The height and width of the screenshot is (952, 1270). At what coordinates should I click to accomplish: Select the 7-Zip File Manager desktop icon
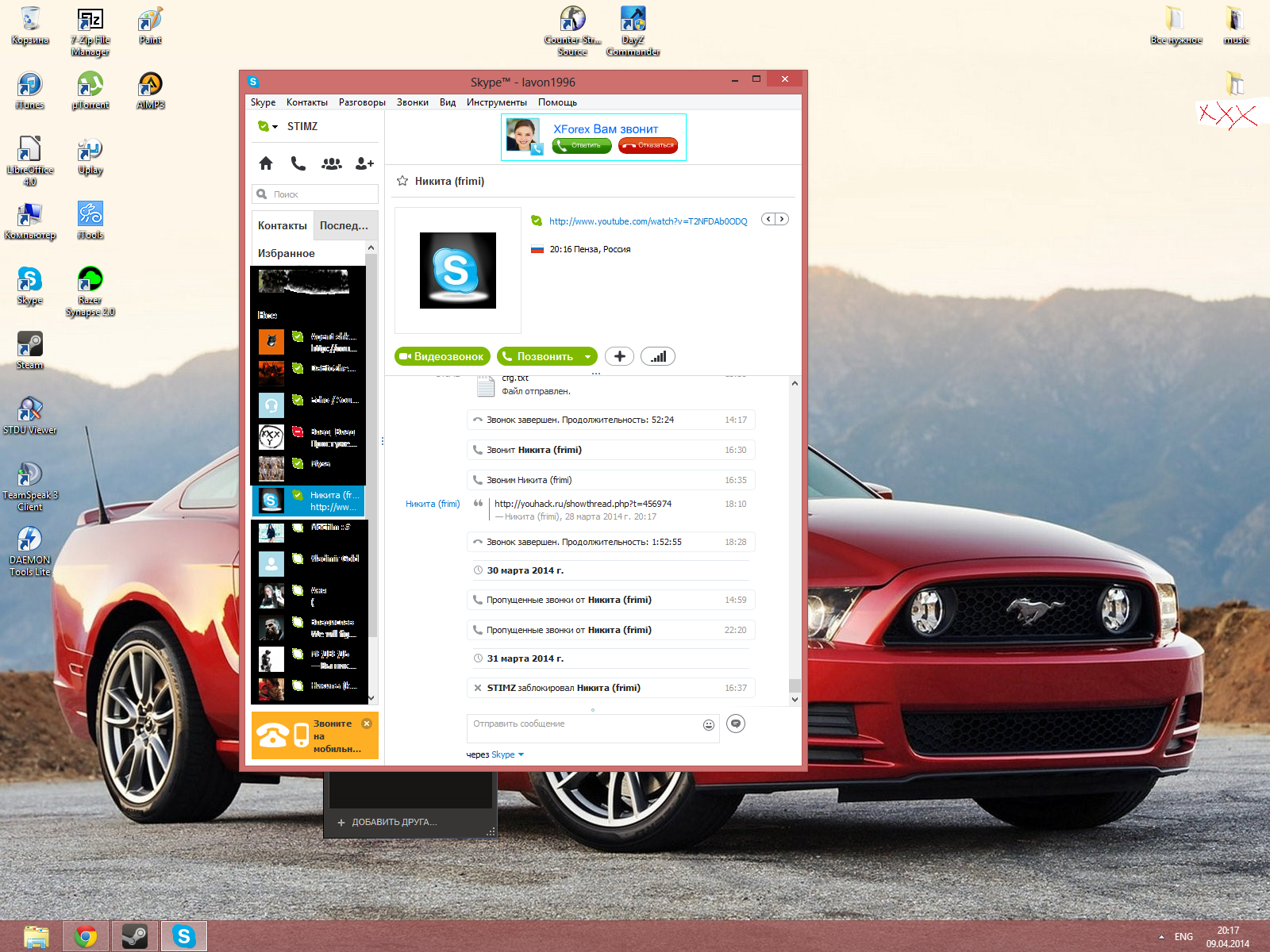90,32
